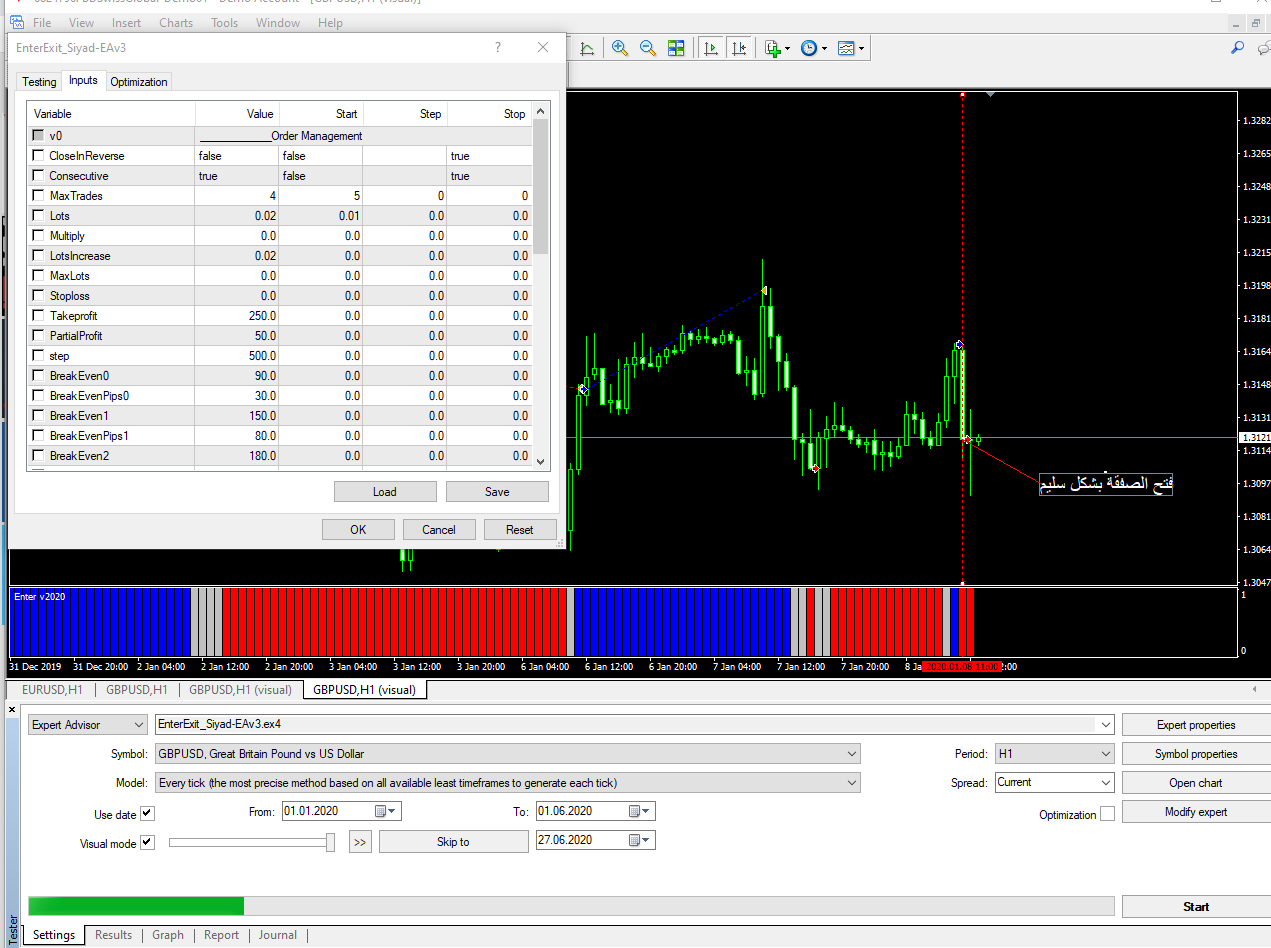
Task: Expand the Symbol dropdown showing GBPUSD
Action: 852,754
